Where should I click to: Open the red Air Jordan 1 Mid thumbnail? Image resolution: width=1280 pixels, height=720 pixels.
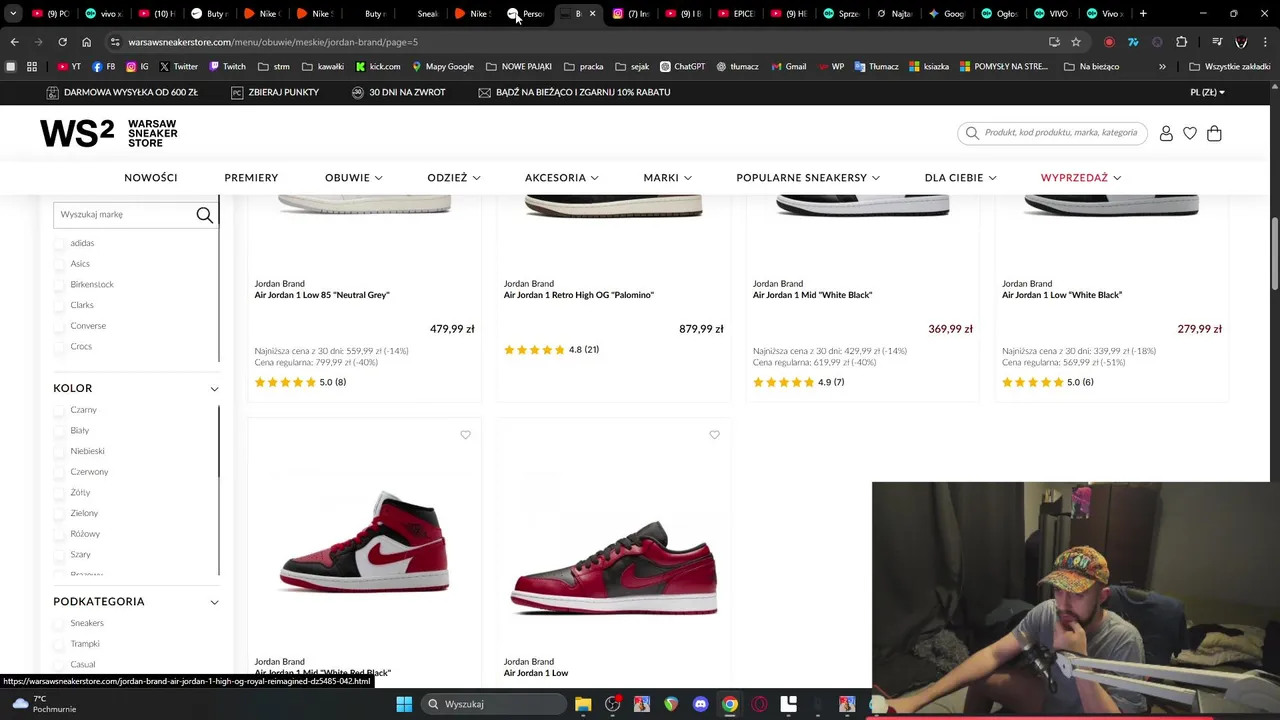tap(365, 542)
